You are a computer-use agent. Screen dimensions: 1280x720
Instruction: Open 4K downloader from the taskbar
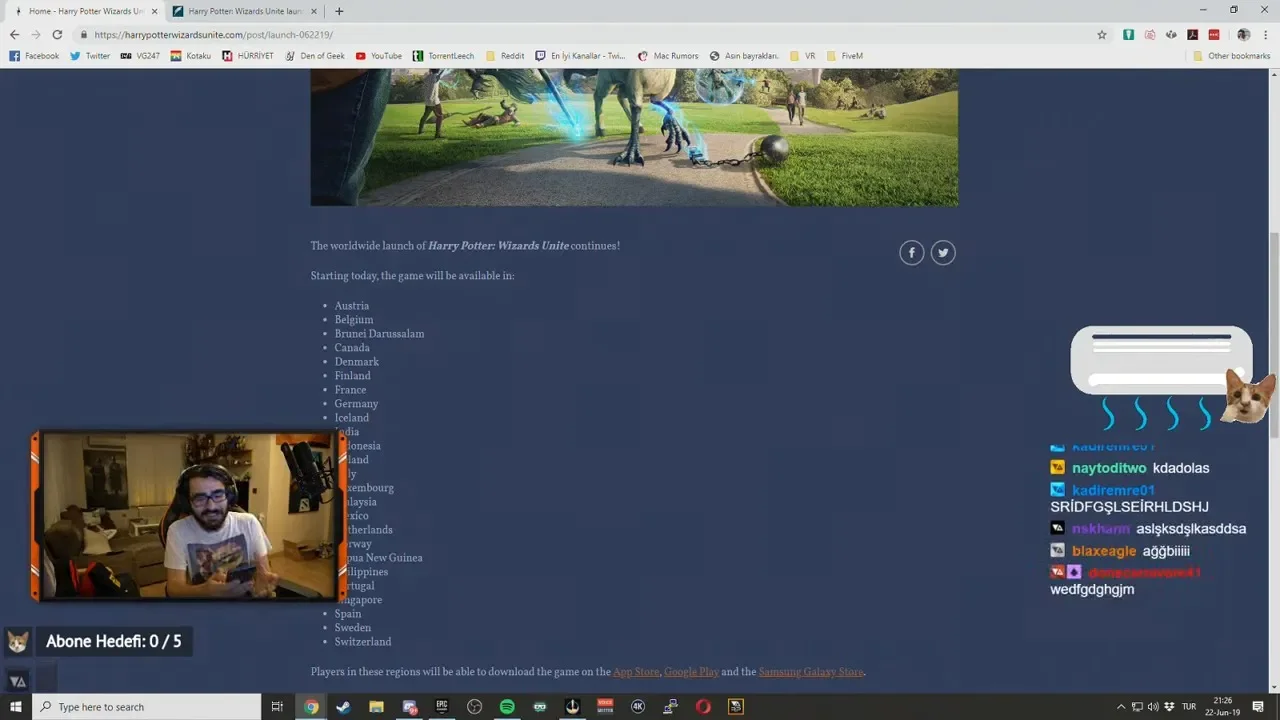(x=638, y=706)
